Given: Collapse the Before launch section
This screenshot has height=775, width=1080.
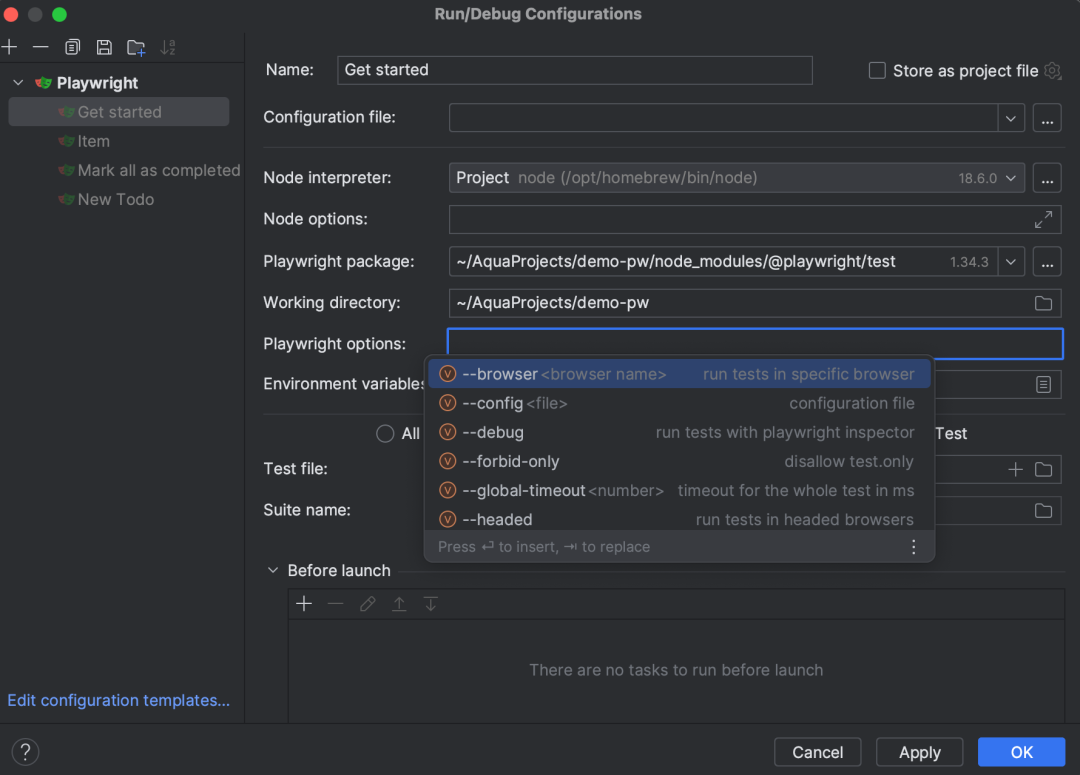Looking at the screenshot, I should pos(273,570).
